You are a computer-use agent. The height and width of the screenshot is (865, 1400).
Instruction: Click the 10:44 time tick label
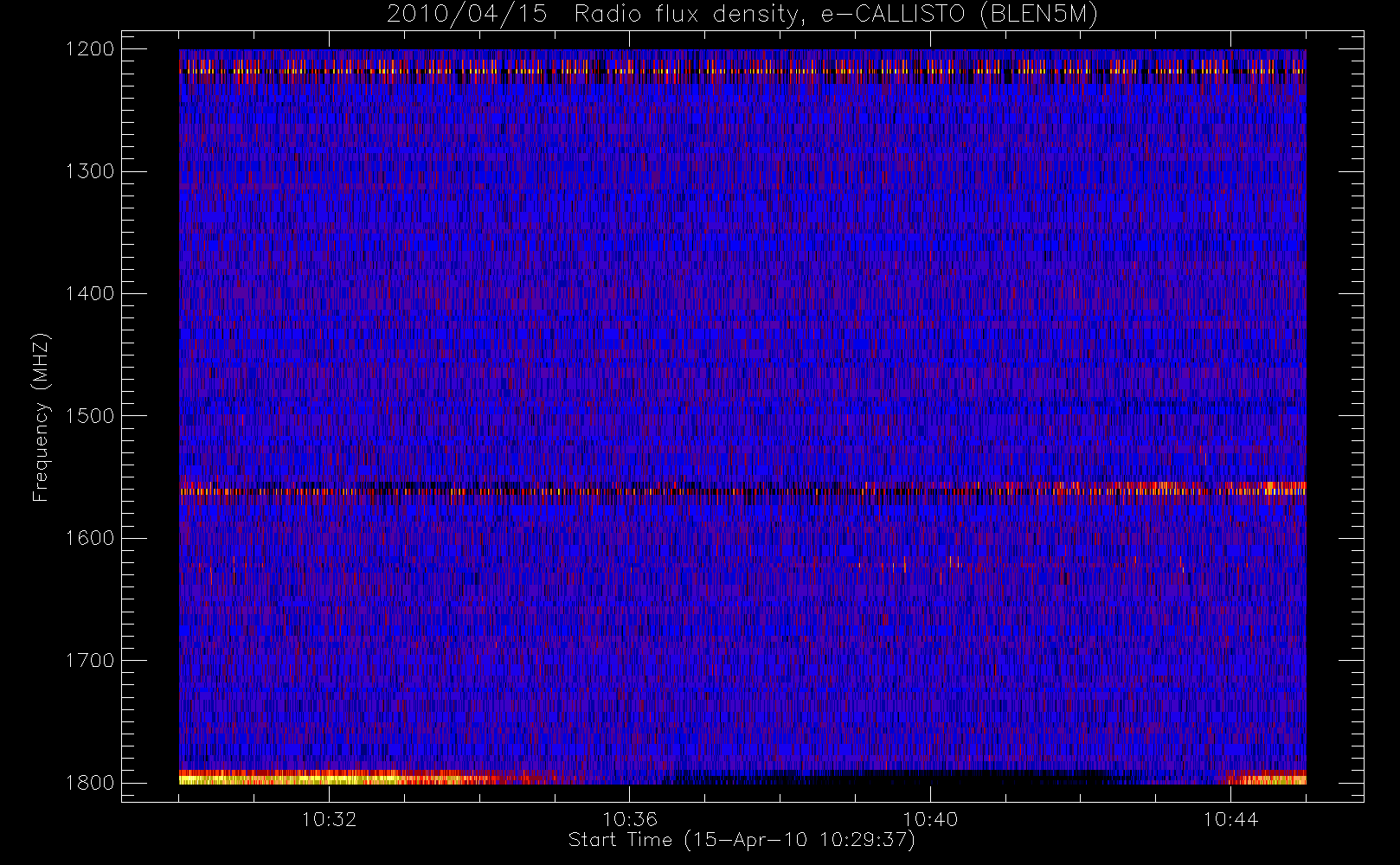tap(1230, 819)
